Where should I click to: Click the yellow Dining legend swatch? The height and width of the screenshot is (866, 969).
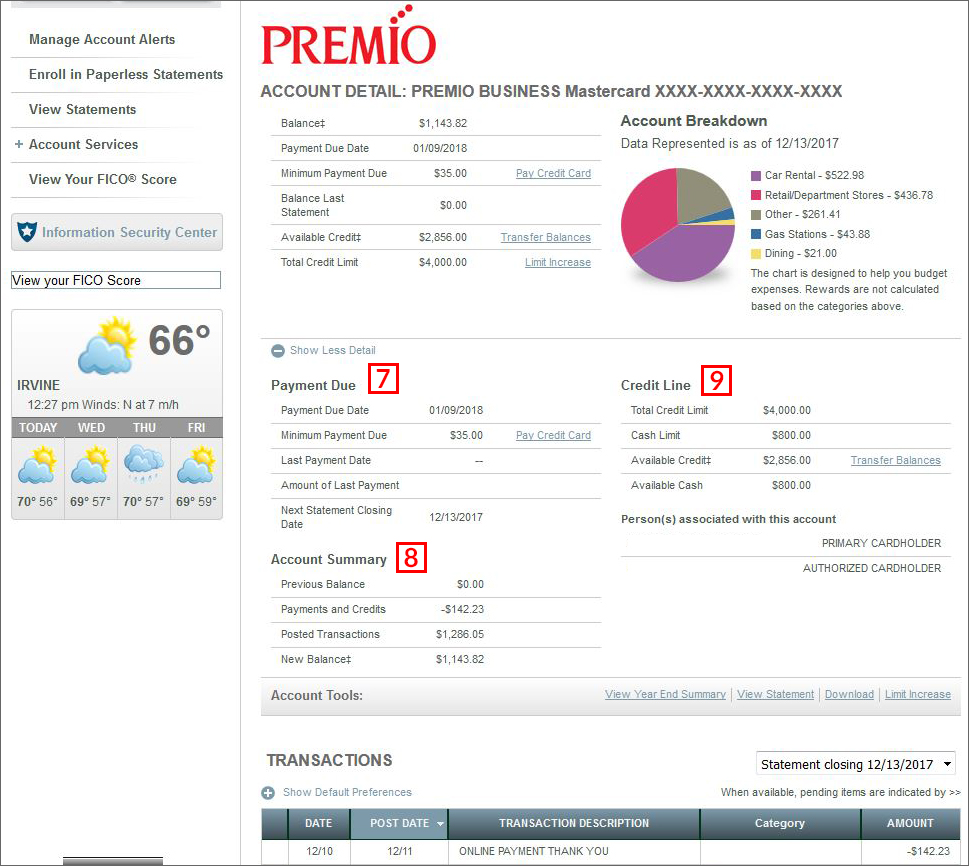[756, 253]
